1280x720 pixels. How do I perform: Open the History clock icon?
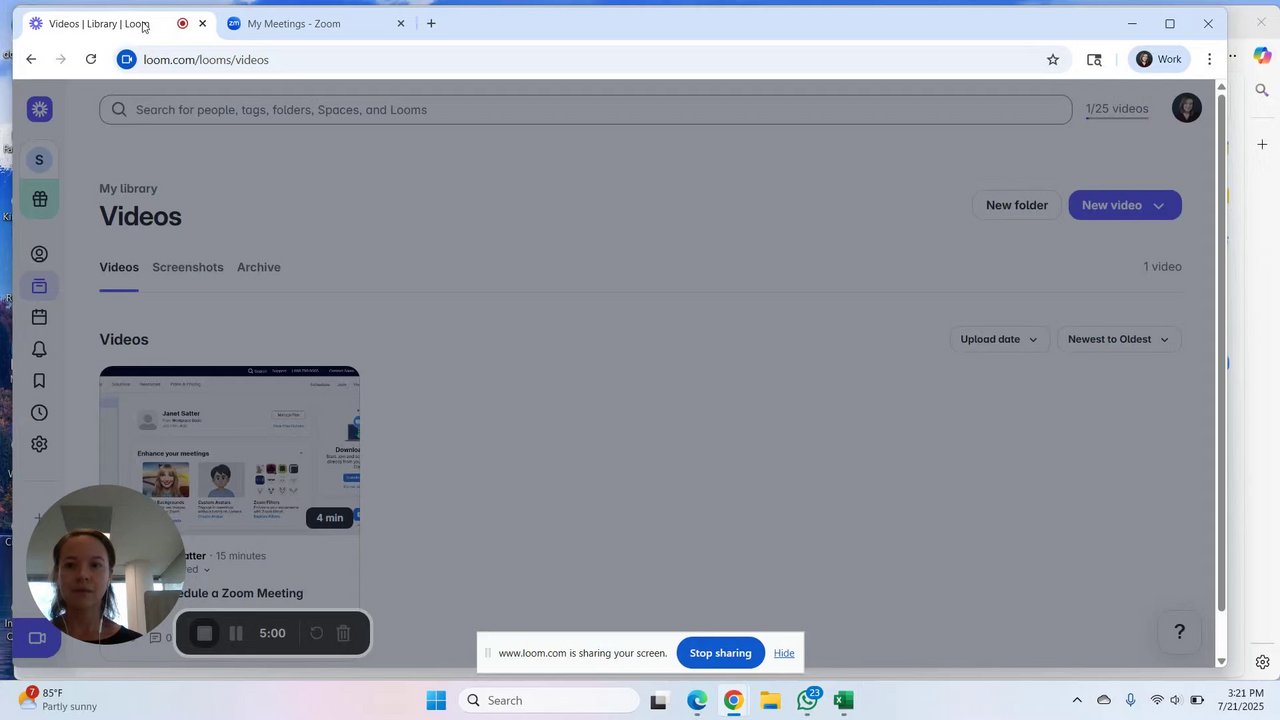[x=39, y=412]
